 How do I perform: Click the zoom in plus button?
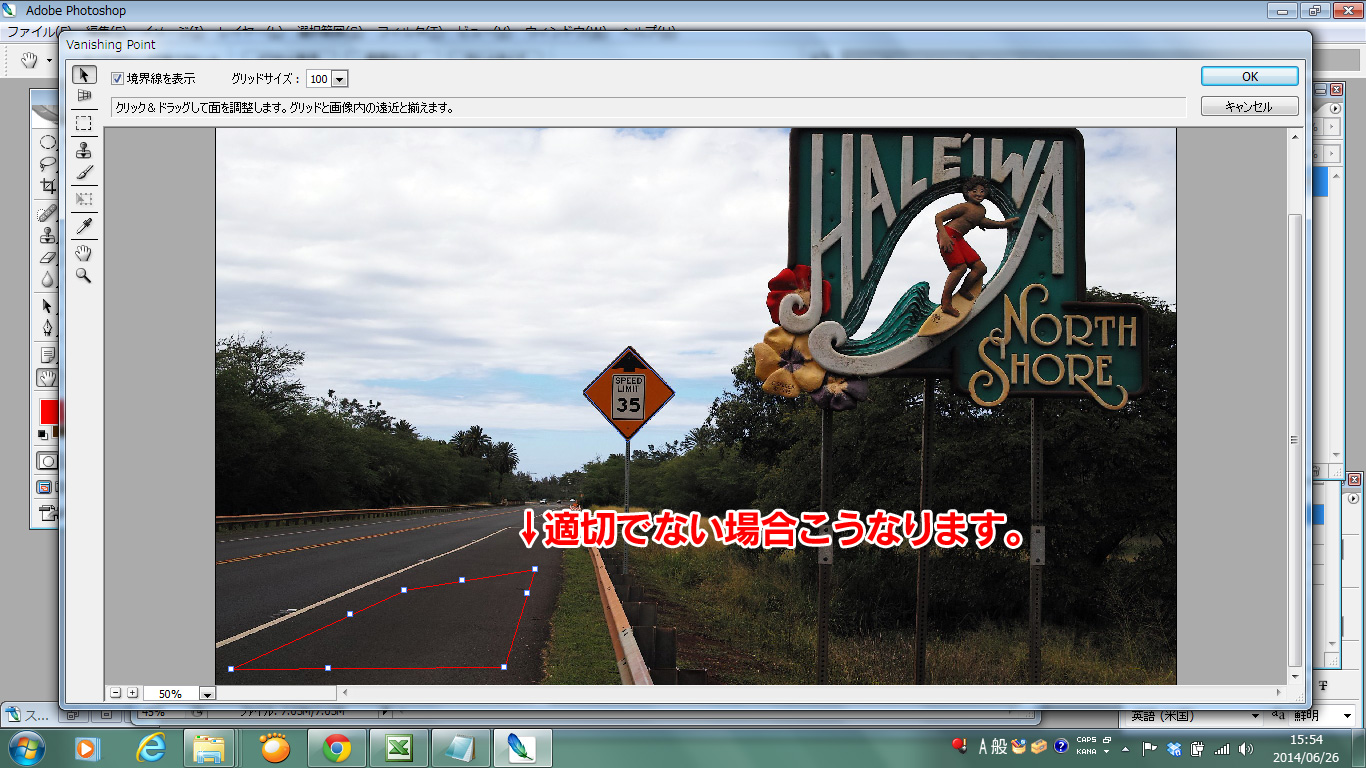(132, 693)
